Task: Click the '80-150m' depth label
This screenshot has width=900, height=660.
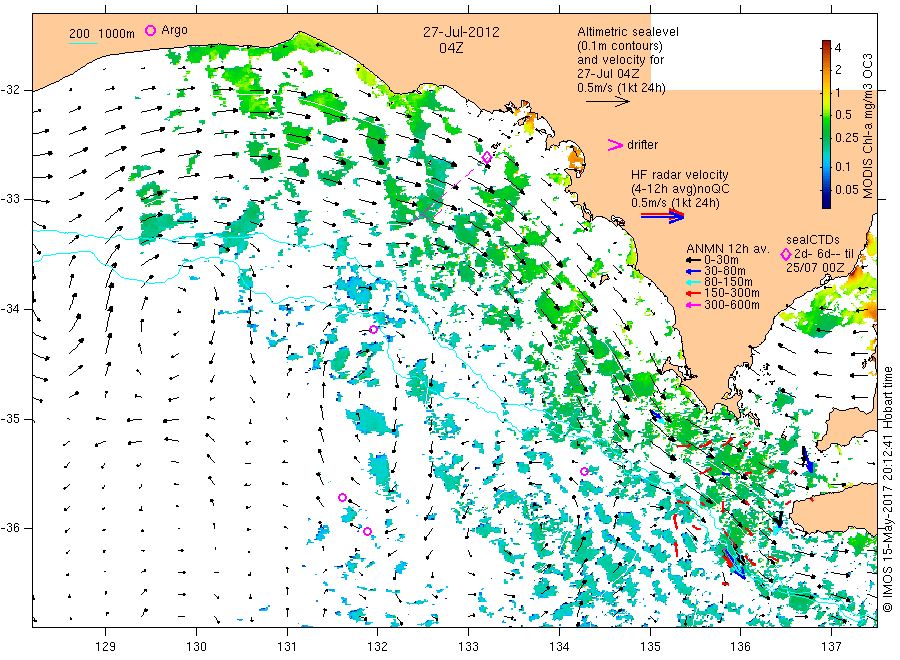Action: pos(728,282)
